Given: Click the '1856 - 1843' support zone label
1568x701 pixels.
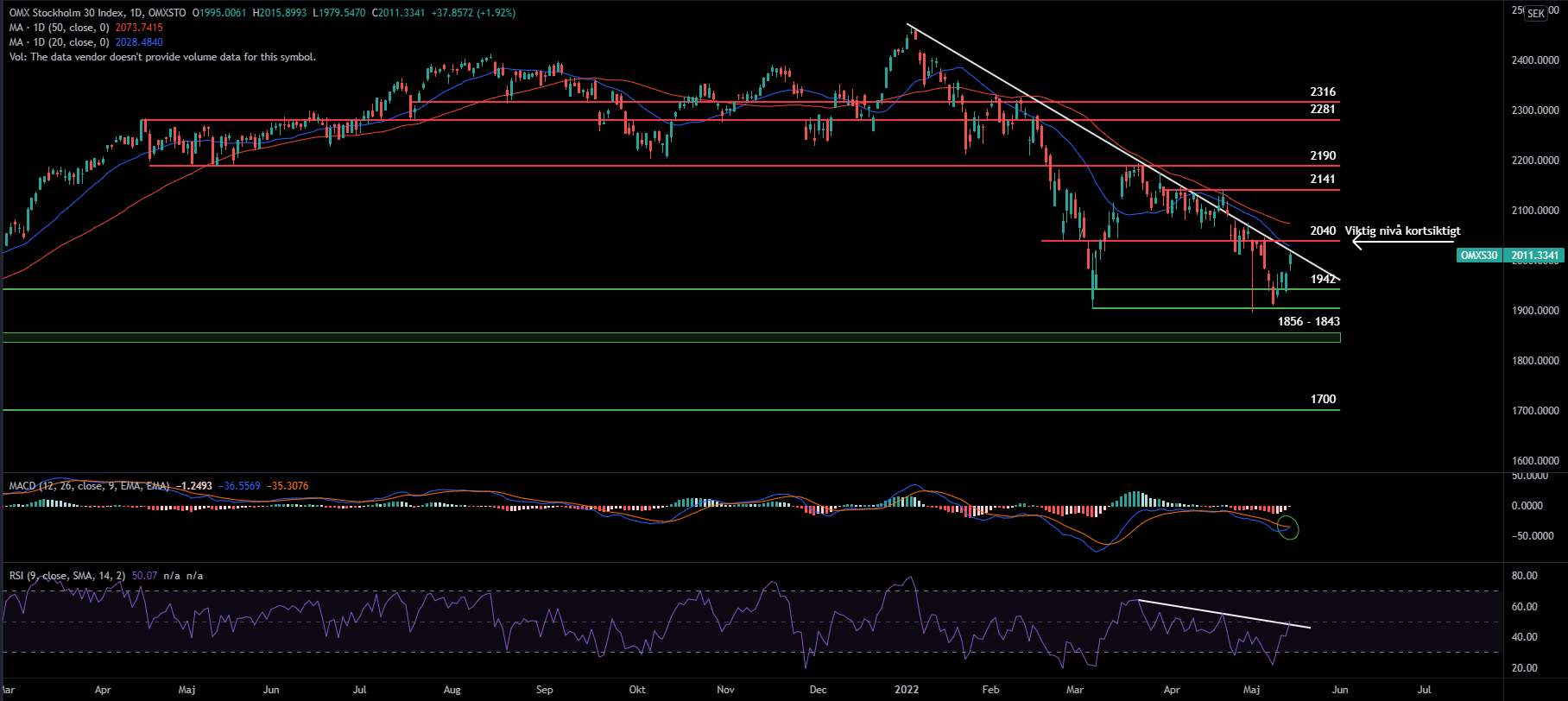Looking at the screenshot, I should point(1308,321).
